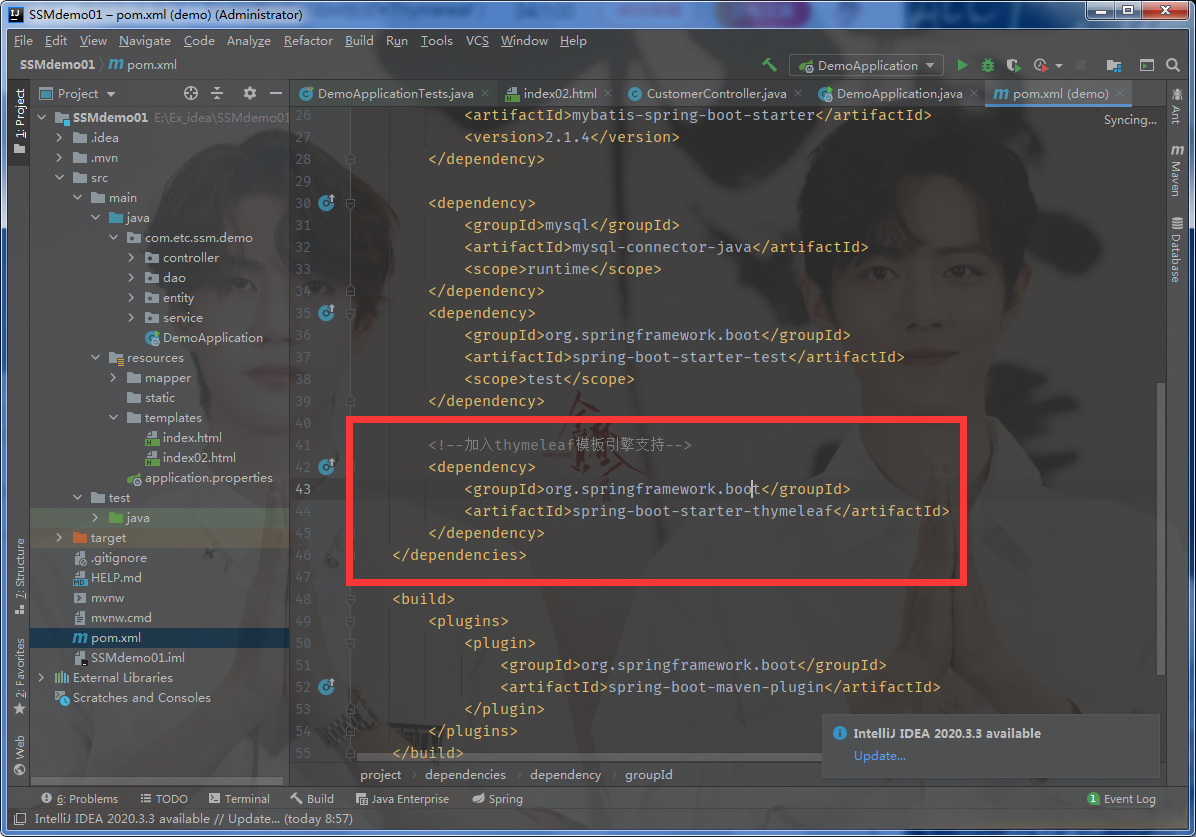Open the TODO tool window
Image resolution: width=1196 pixels, height=837 pixels.
click(164, 799)
